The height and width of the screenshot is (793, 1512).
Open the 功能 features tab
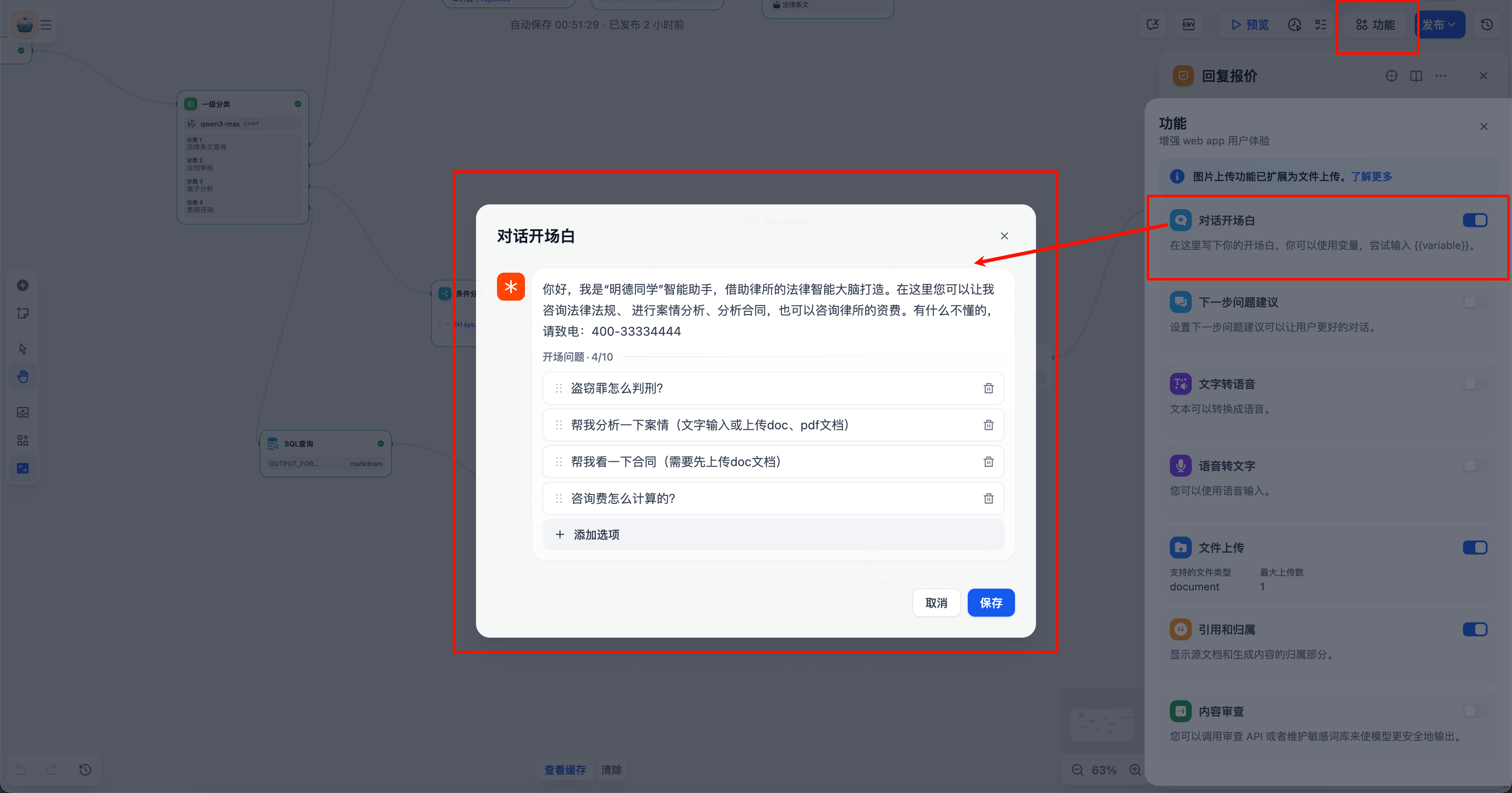[1375, 25]
